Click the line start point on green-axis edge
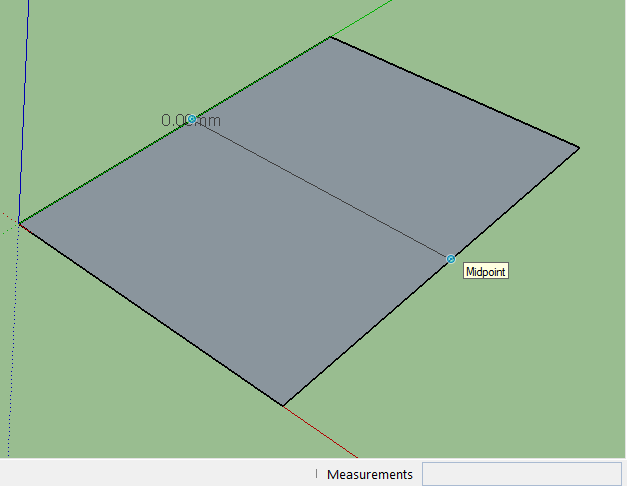The image size is (627, 486). 191,119
